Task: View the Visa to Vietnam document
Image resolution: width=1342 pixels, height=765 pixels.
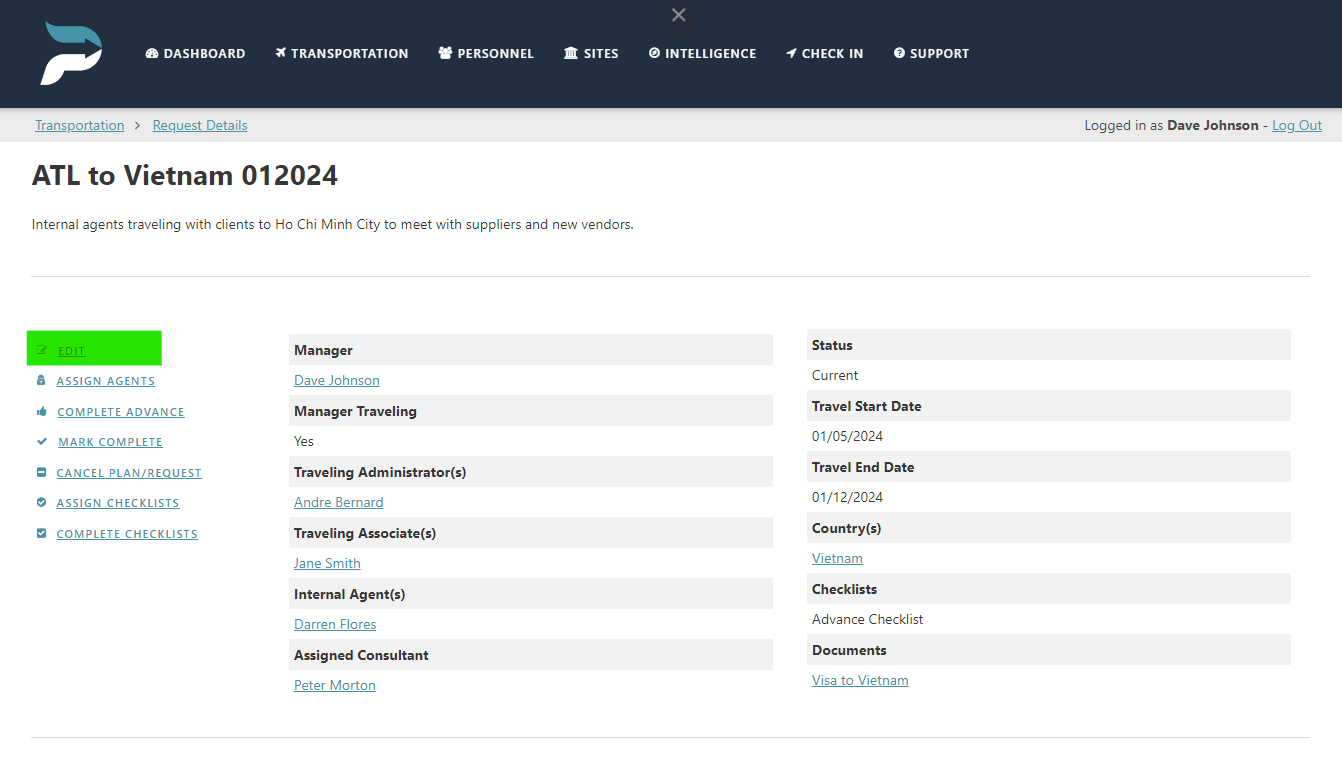Action: [x=859, y=680]
